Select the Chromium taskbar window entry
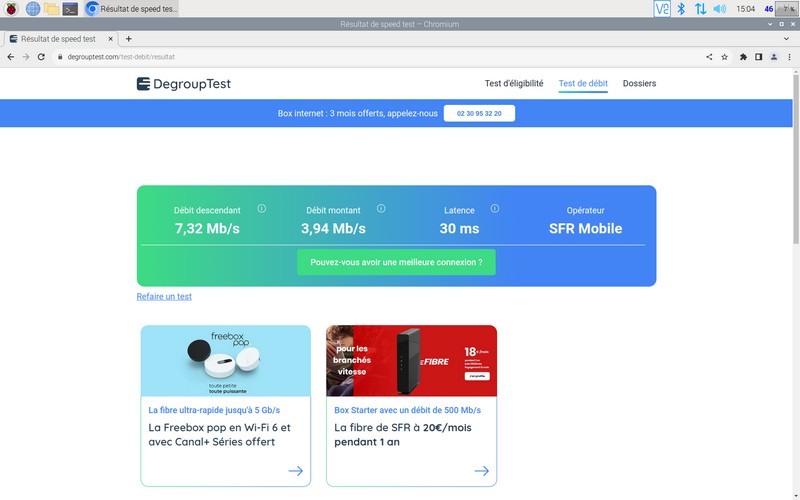The width and height of the screenshot is (800, 500). pyautogui.click(x=131, y=9)
